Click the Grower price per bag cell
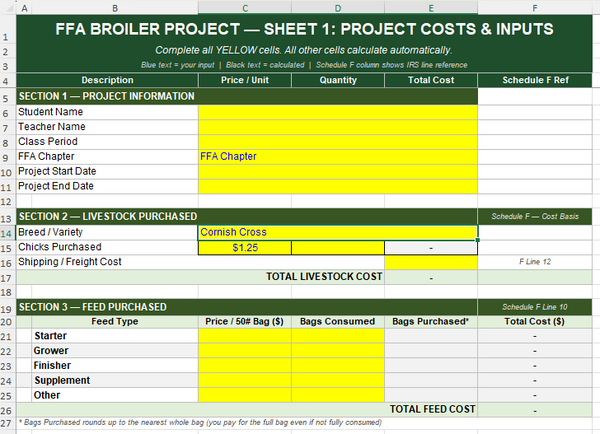 pos(245,351)
